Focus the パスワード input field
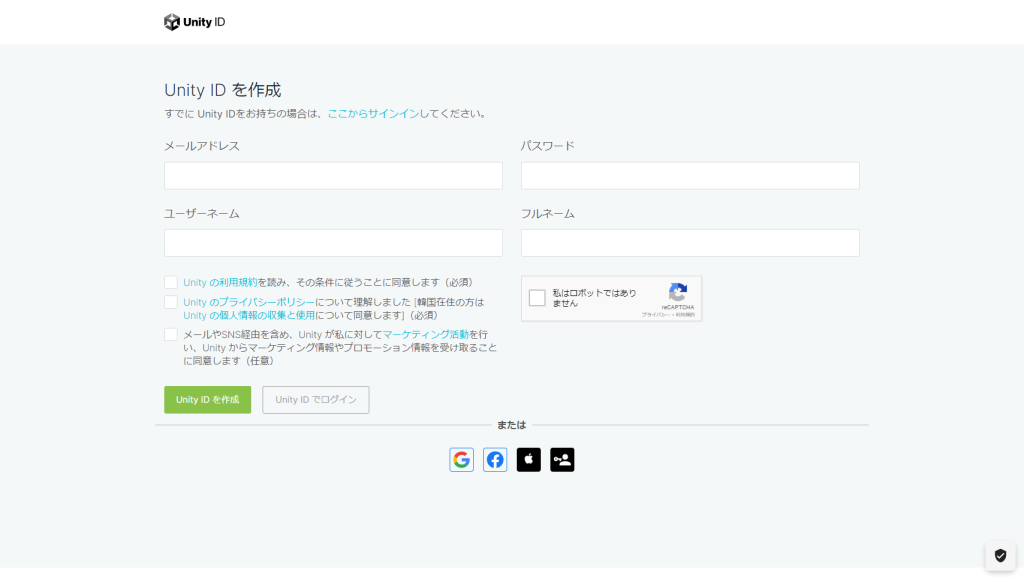 click(690, 176)
